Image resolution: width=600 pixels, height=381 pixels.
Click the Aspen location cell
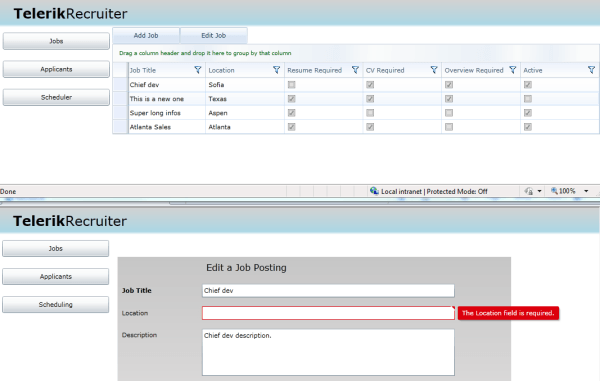tap(245, 113)
